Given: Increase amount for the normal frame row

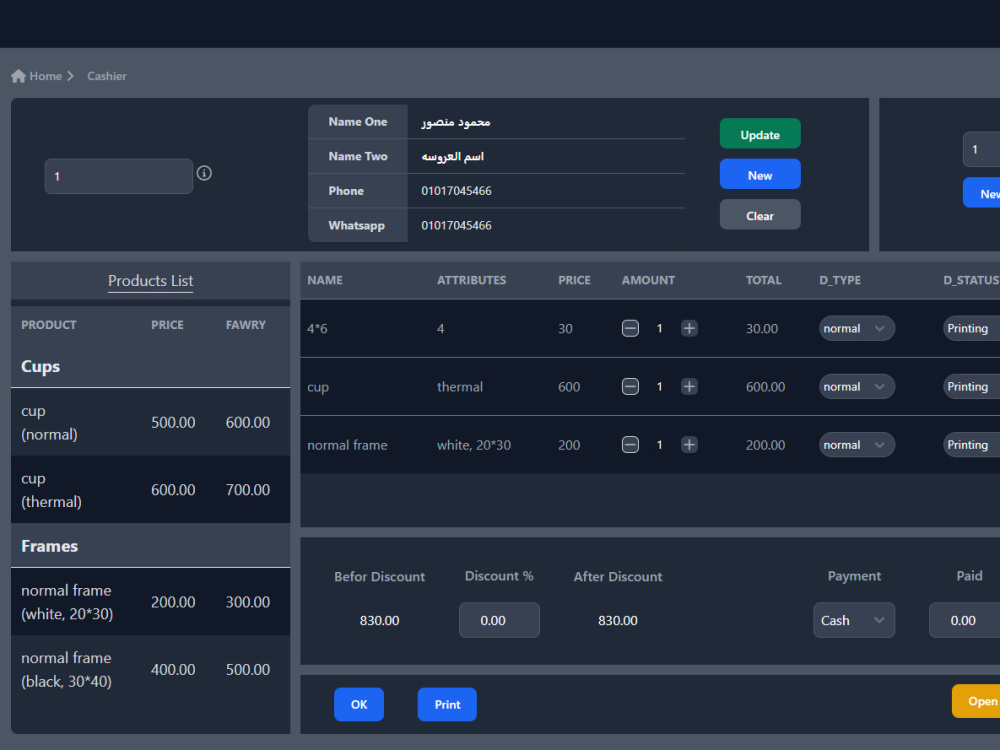Looking at the screenshot, I should (689, 445).
